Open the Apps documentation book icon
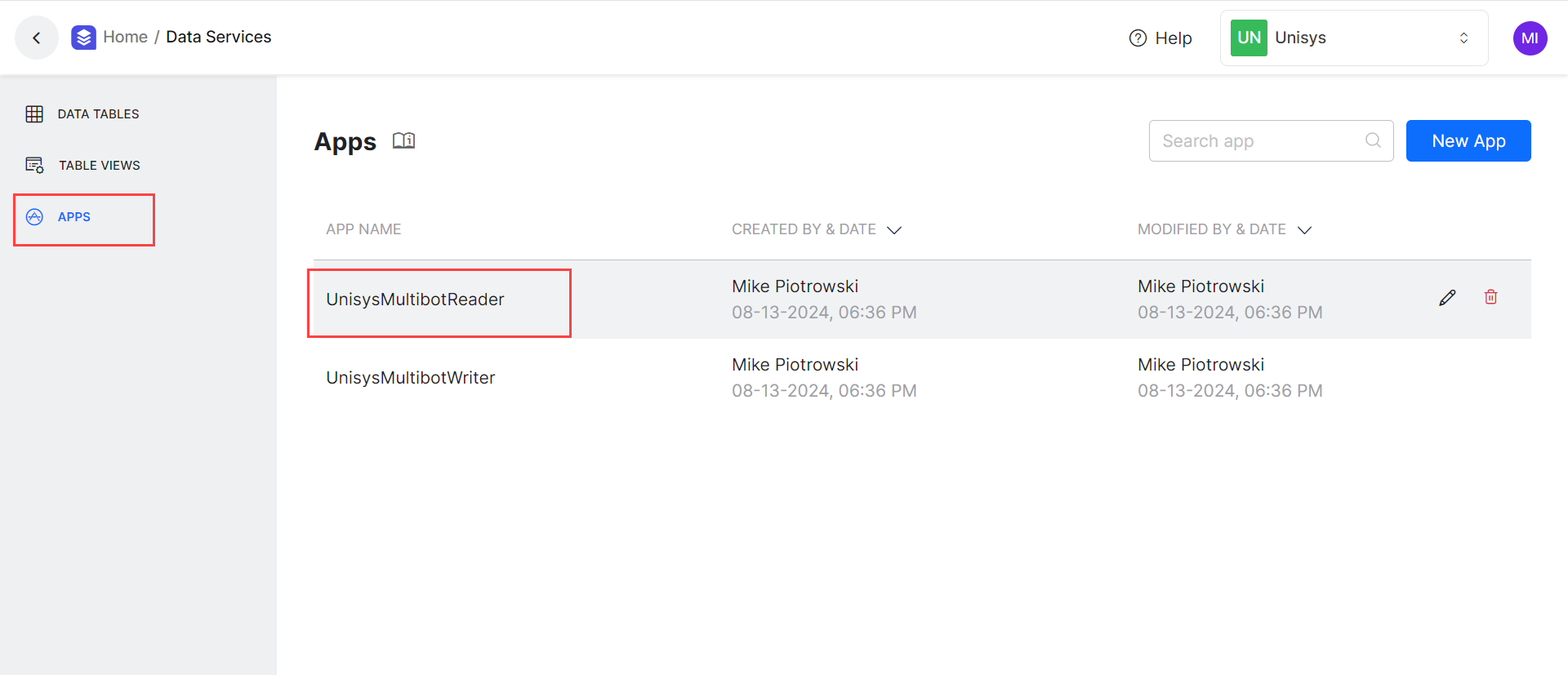Image resolution: width=1568 pixels, height=675 pixels. click(x=403, y=140)
